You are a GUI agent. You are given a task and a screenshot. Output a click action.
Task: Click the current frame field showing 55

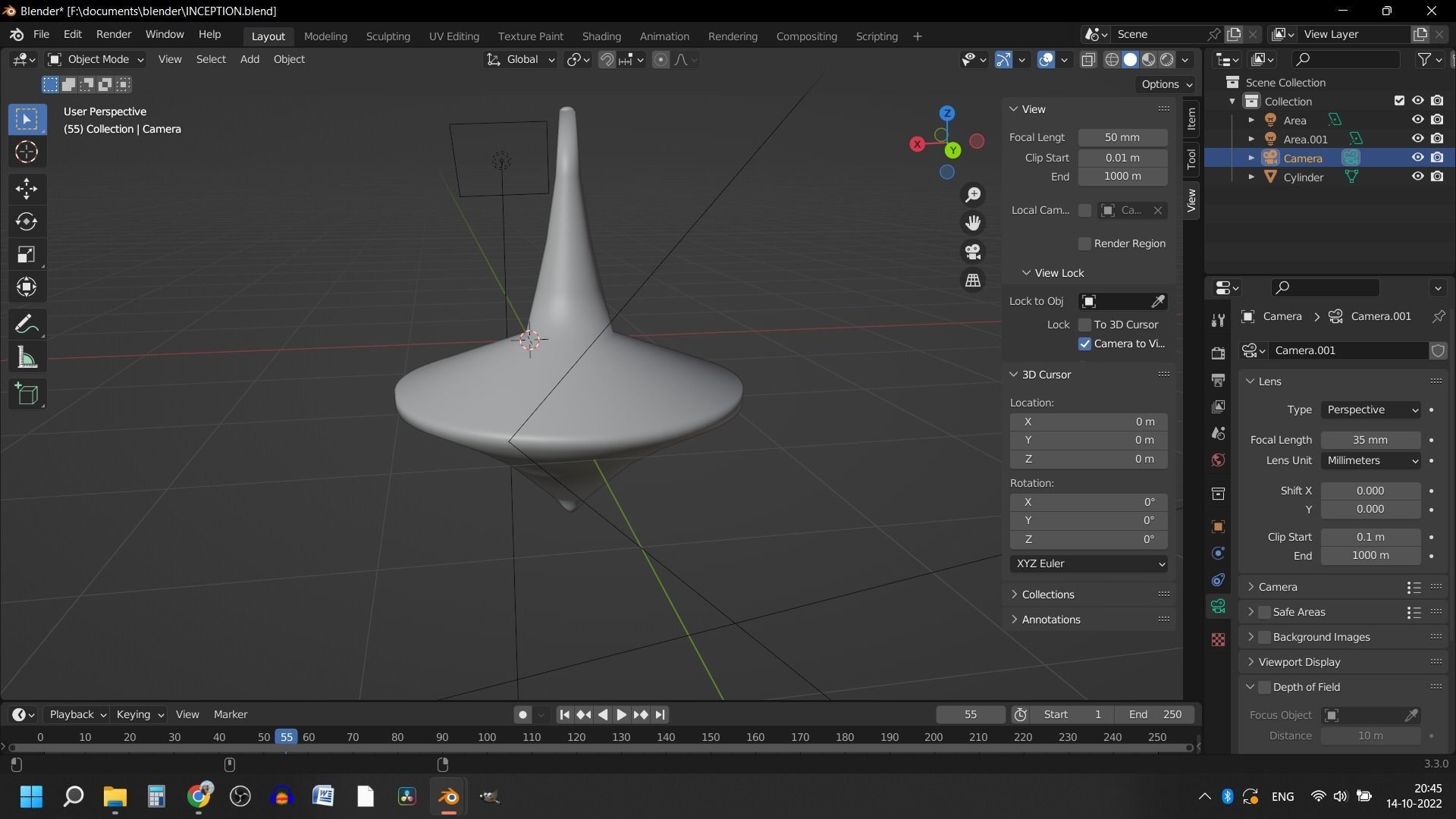(x=971, y=714)
